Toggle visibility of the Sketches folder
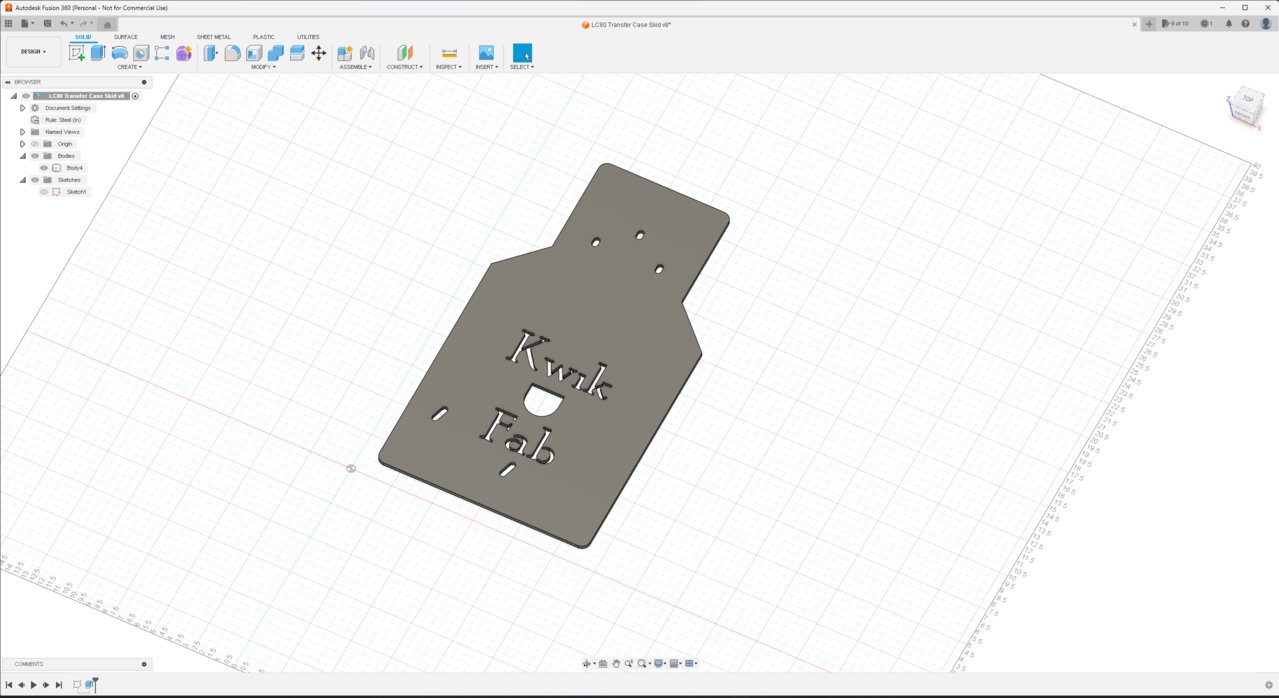This screenshot has height=698, width=1279. click(35, 180)
